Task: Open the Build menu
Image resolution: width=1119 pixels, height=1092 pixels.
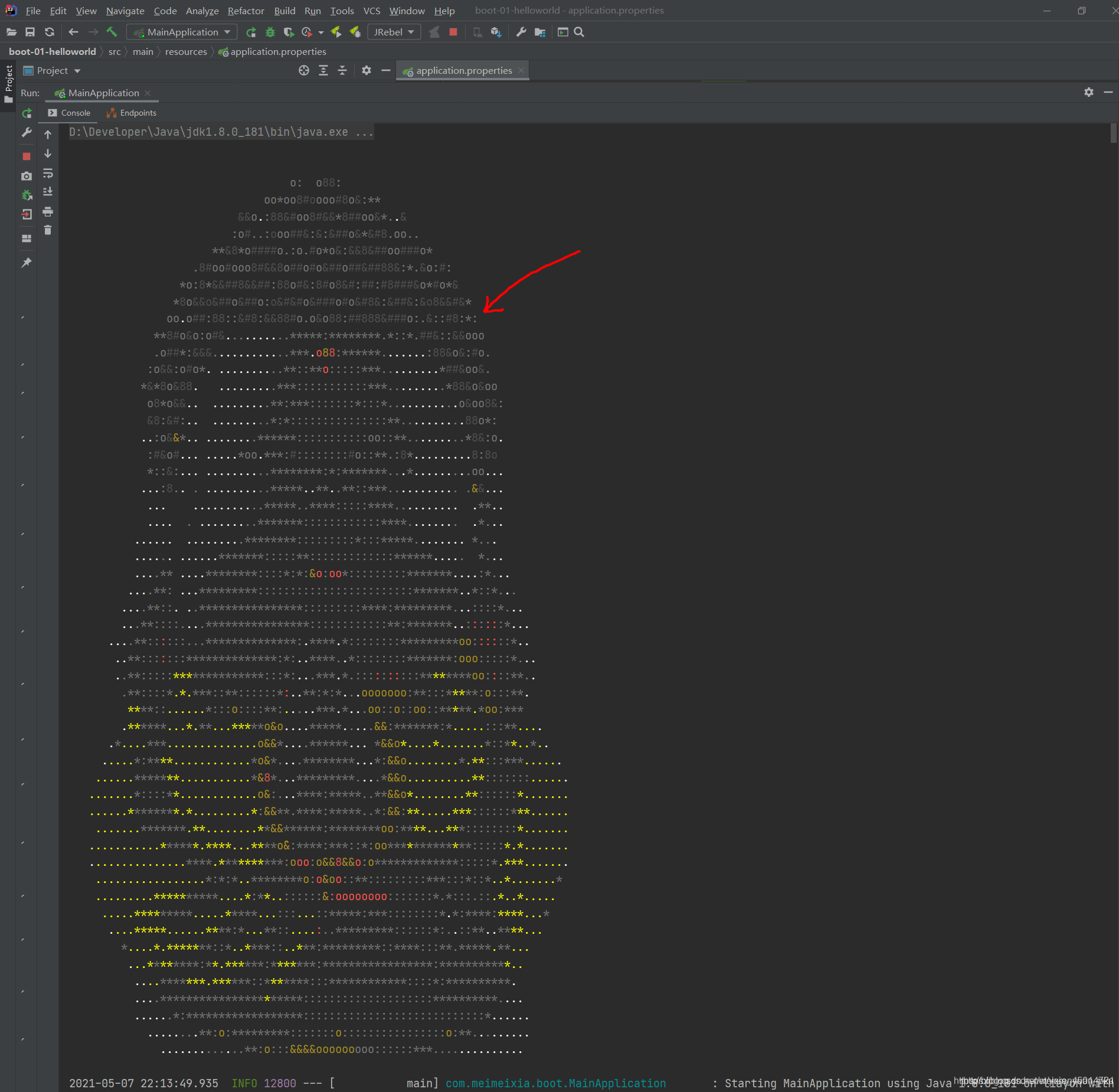Action: [x=284, y=11]
